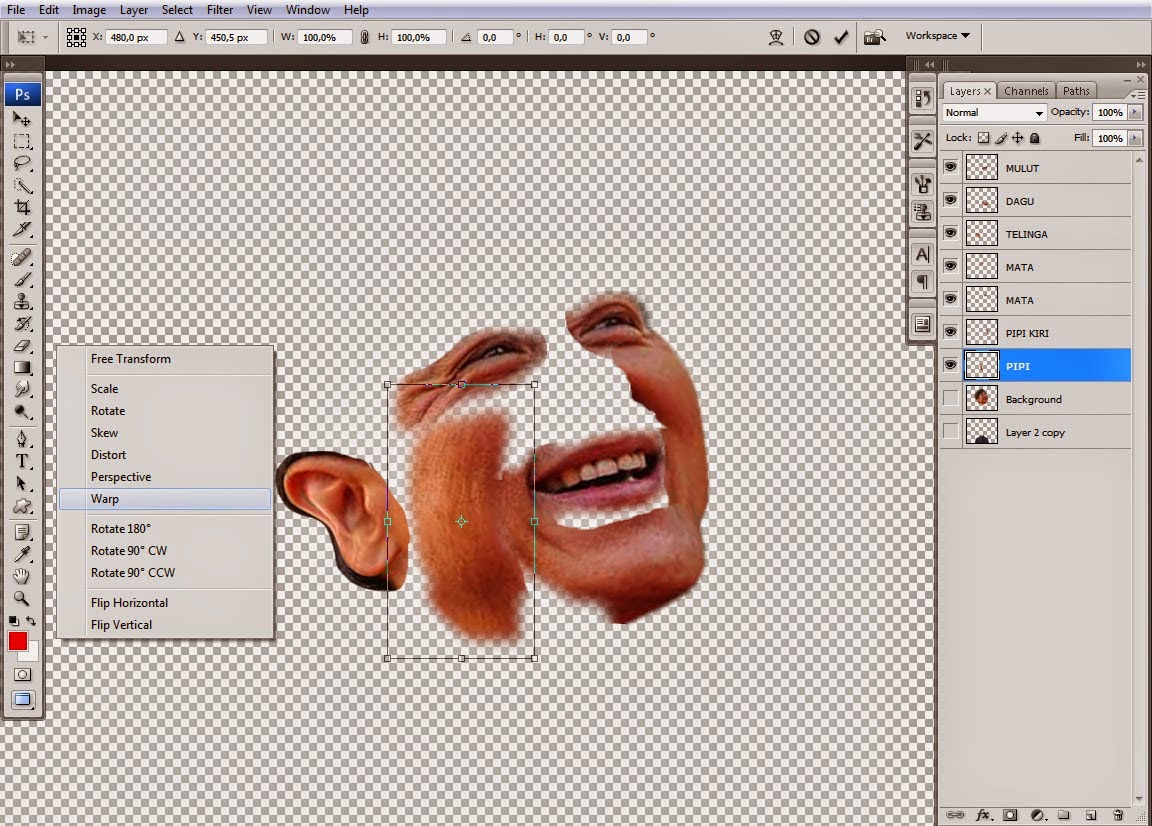Open the Filter menu

point(220,10)
